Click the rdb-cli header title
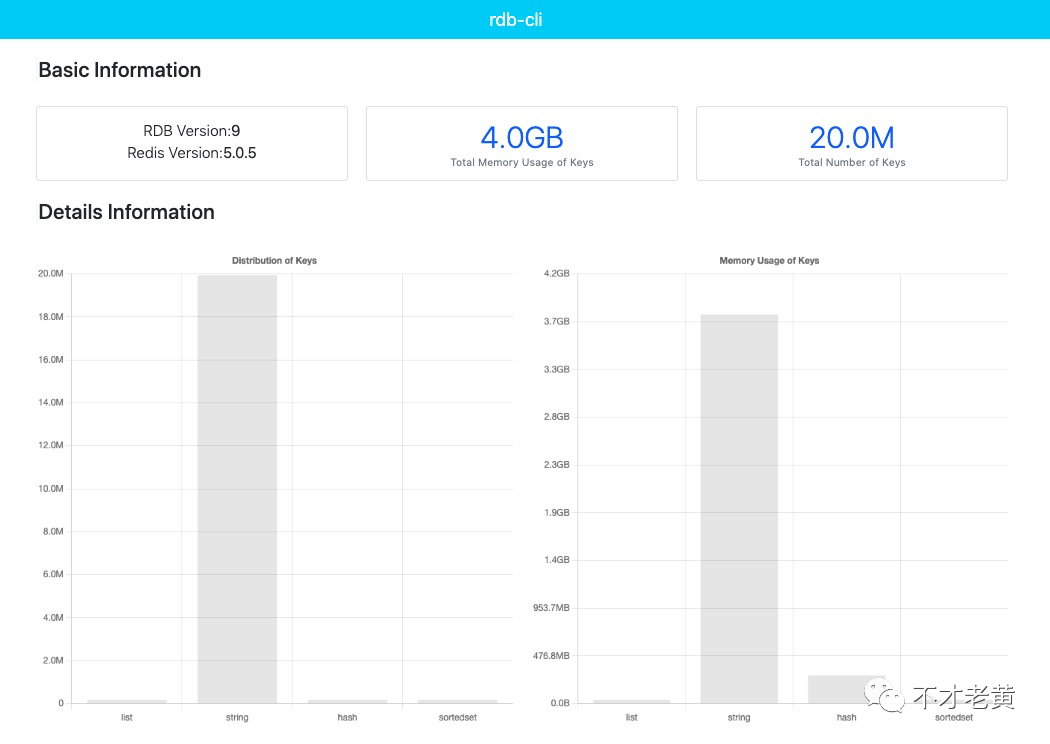 pos(515,19)
